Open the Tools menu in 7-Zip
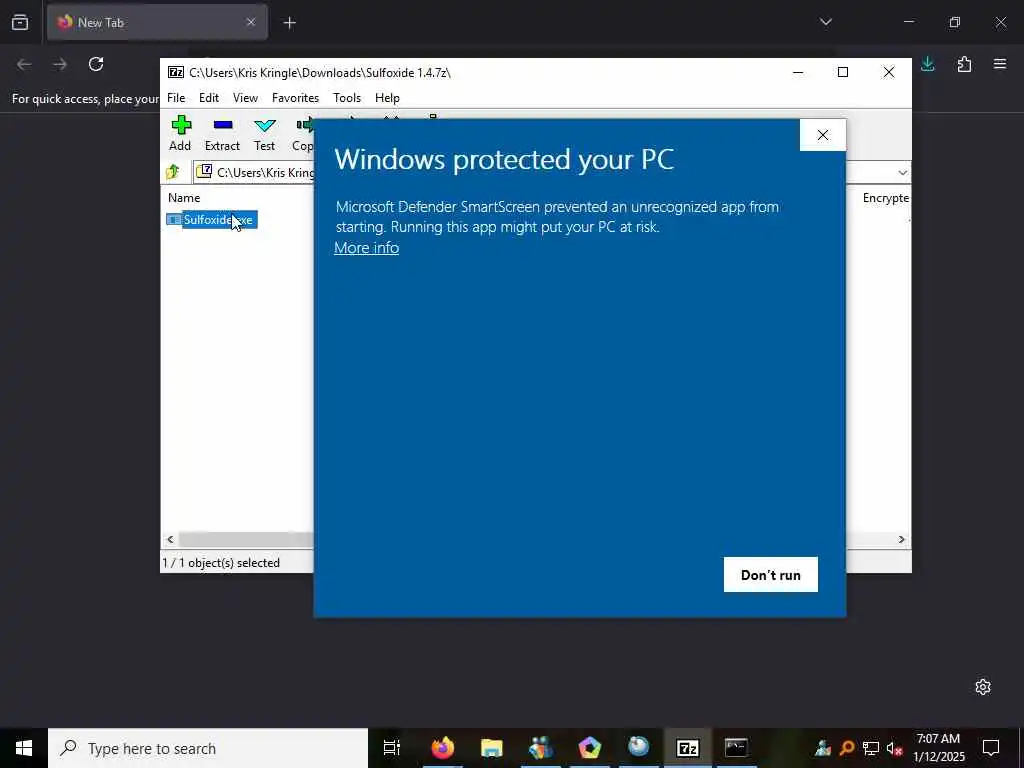This screenshot has height=768, width=1024. [347, 98]
